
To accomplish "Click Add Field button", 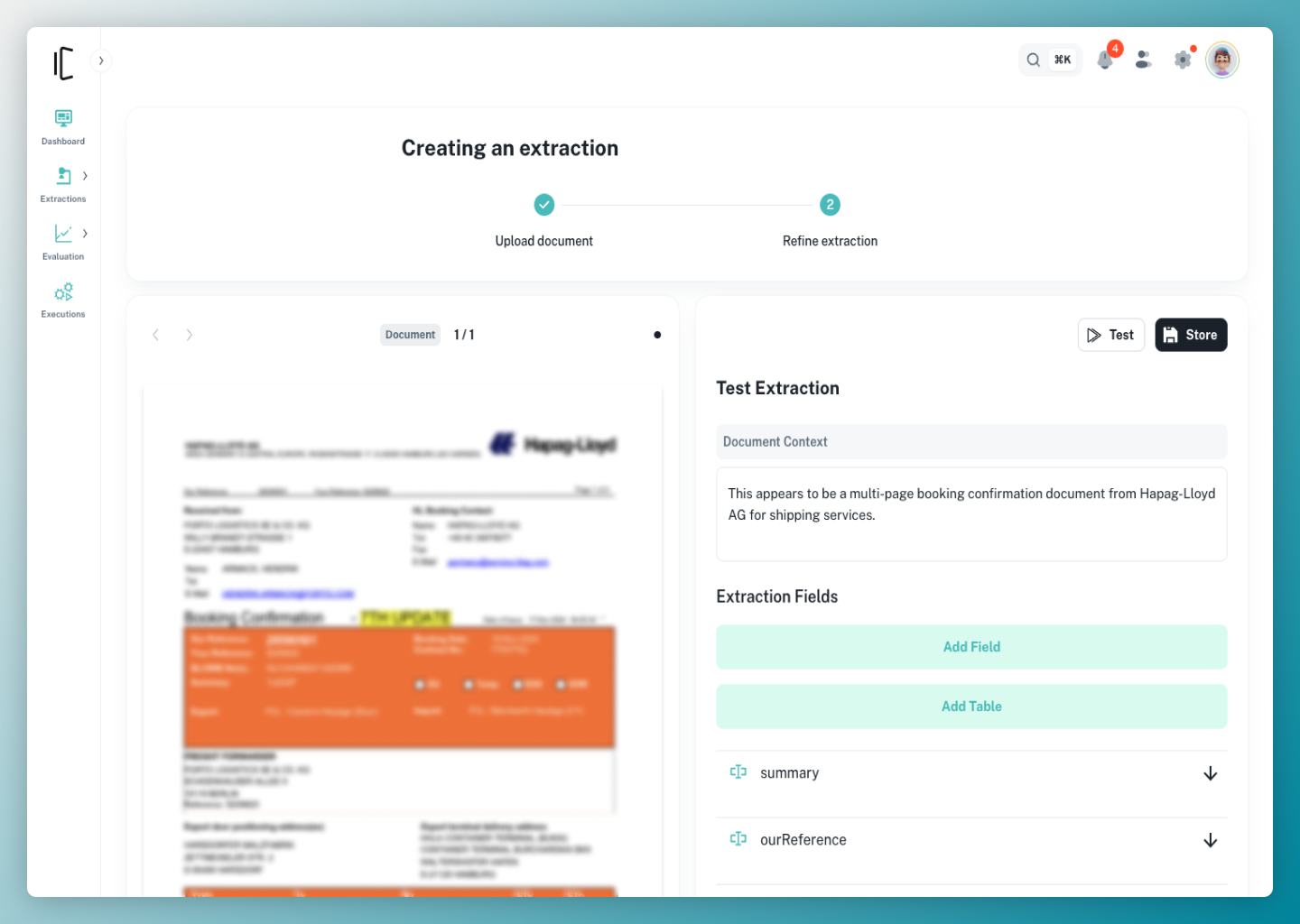I will coord(971,647).
